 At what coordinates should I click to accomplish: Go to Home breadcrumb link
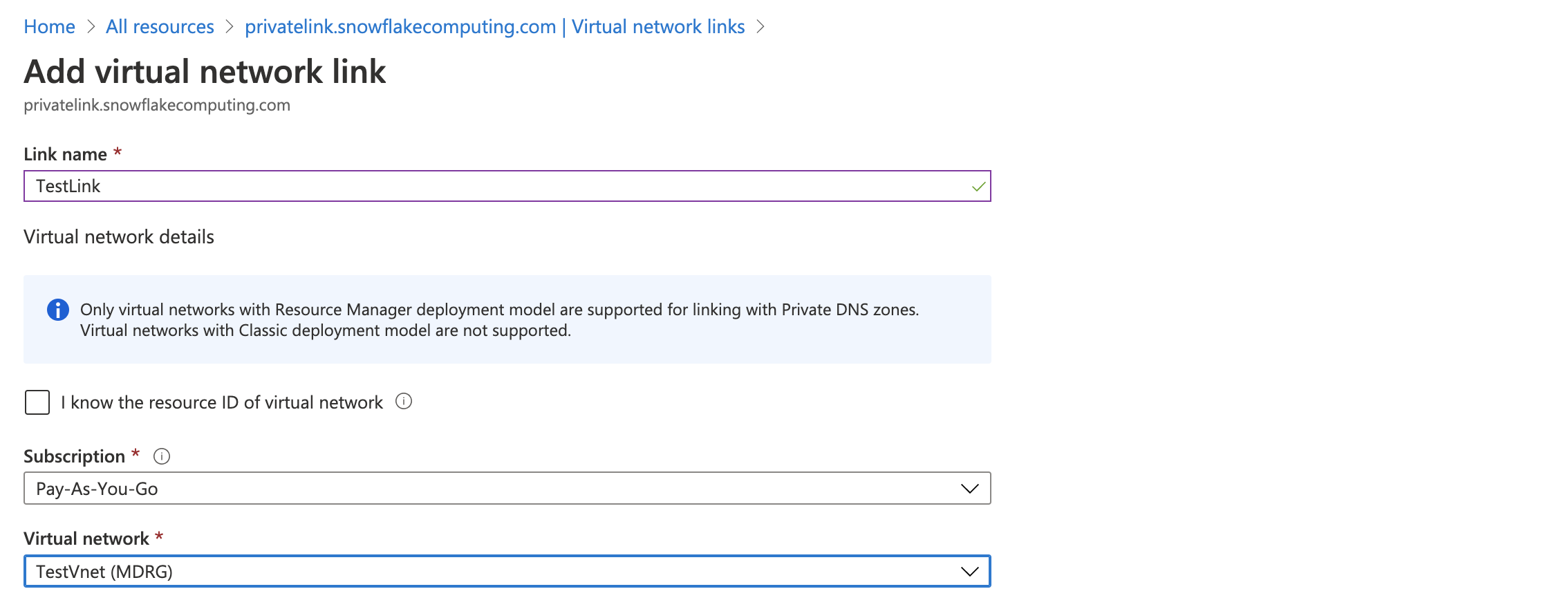(x=50, y=27)
